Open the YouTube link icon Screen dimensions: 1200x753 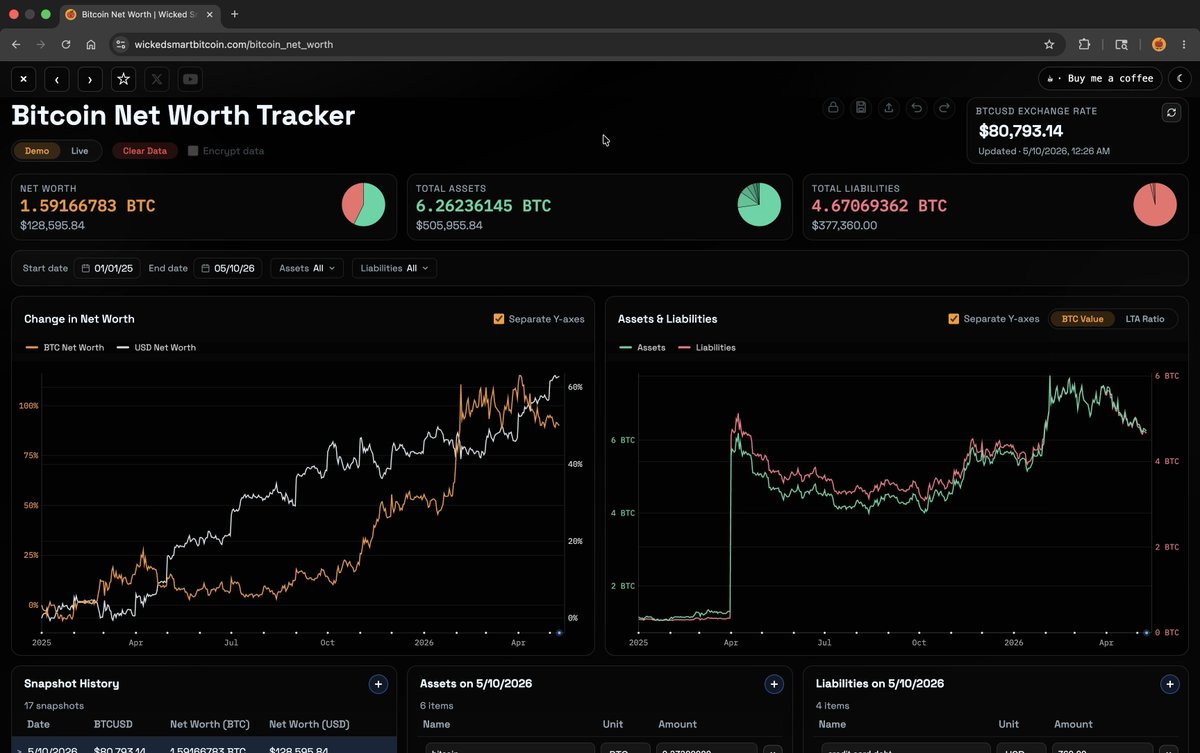click(190, 79)
